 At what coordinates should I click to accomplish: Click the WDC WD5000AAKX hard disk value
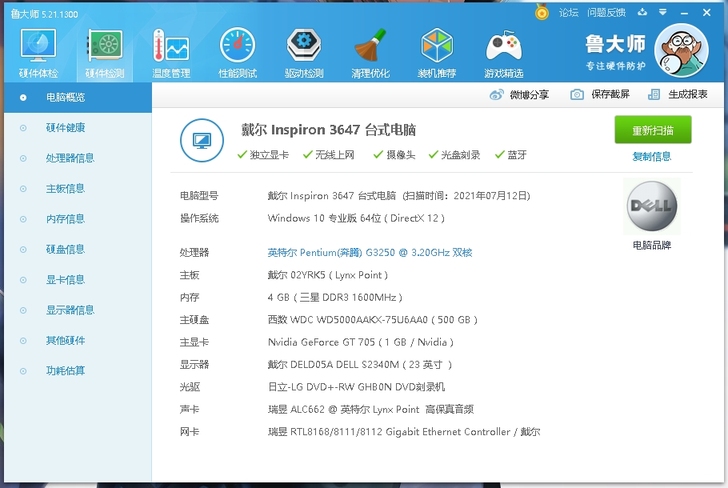click(372, 319)
